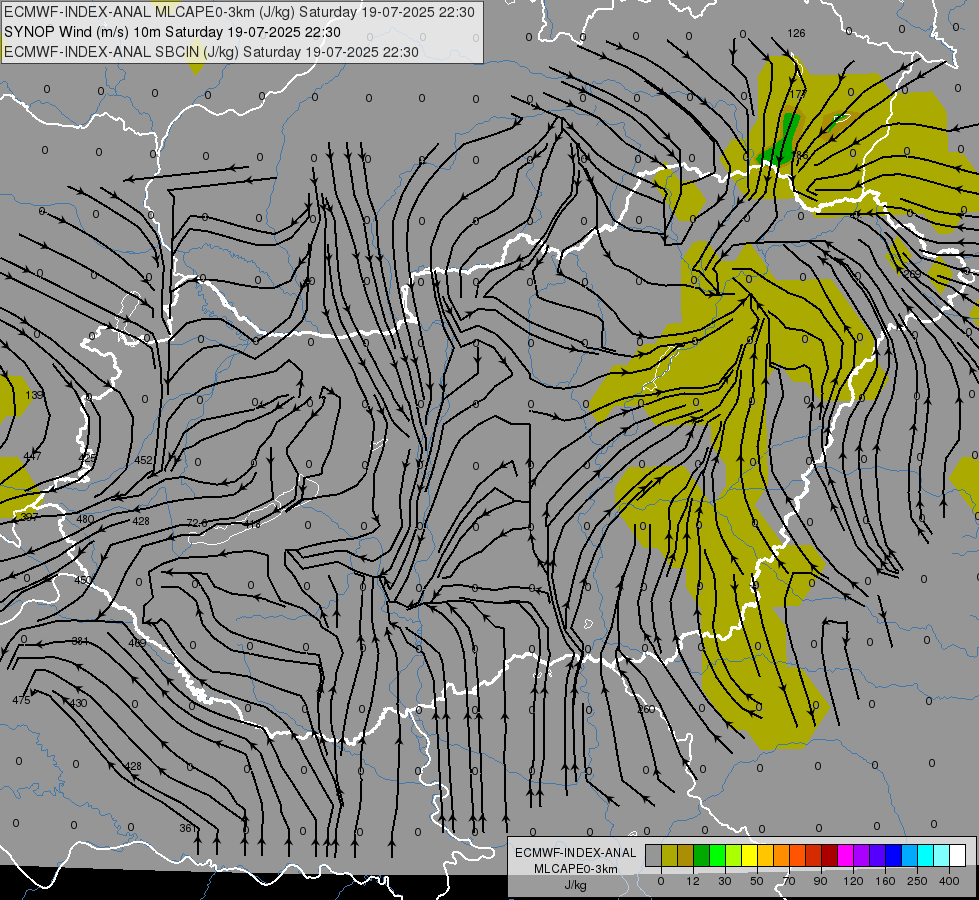This screenshot has height=900, width=979.
Task: Pick the lime yellow-green legend swatch
Action: click(x=734, y=855)
